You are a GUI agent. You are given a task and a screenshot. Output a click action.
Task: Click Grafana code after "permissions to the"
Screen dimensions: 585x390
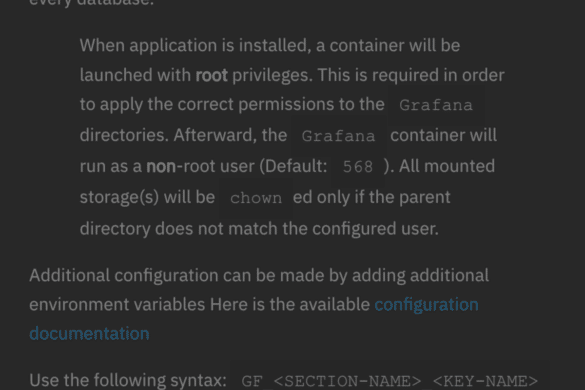(x=436, y=105)
